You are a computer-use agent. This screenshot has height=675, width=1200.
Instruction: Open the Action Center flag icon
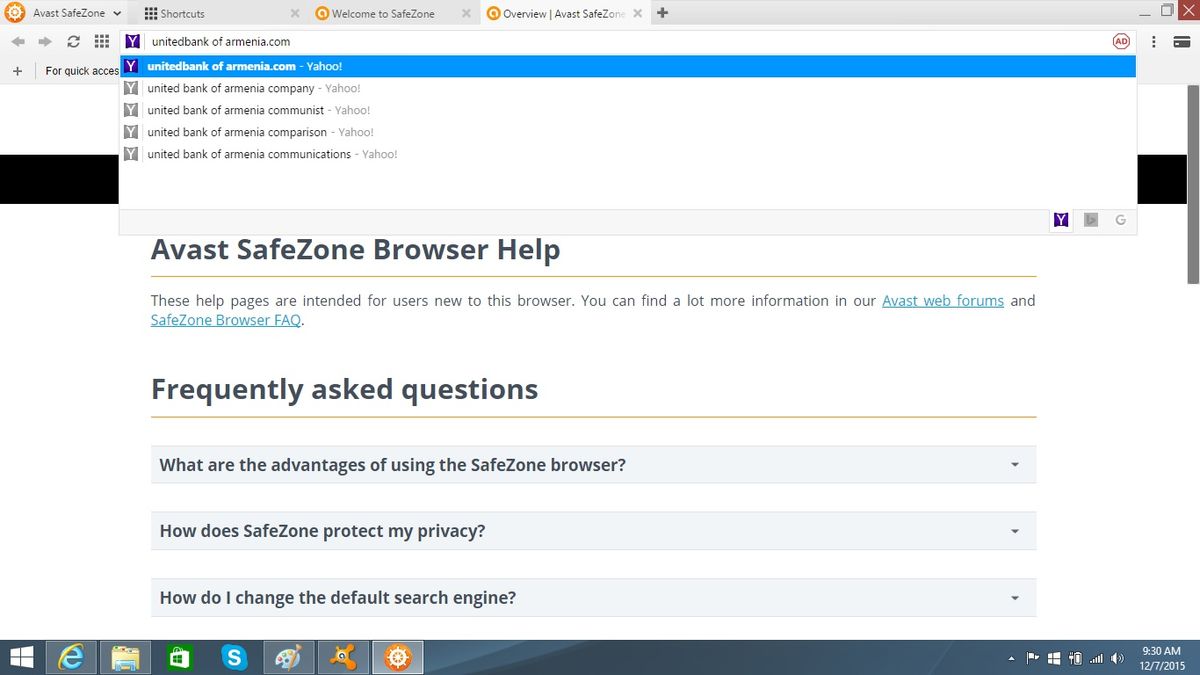point(1033,658)
